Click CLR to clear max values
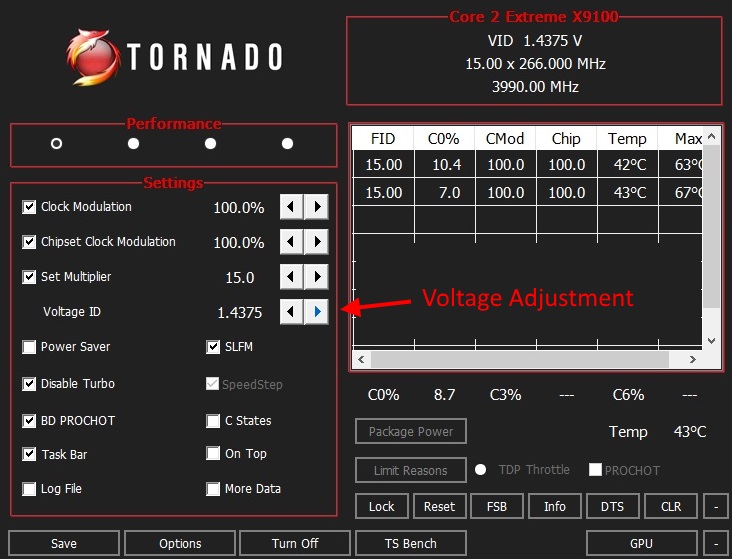The width and height of the screenshot is (732, 559). pos(671,506)
